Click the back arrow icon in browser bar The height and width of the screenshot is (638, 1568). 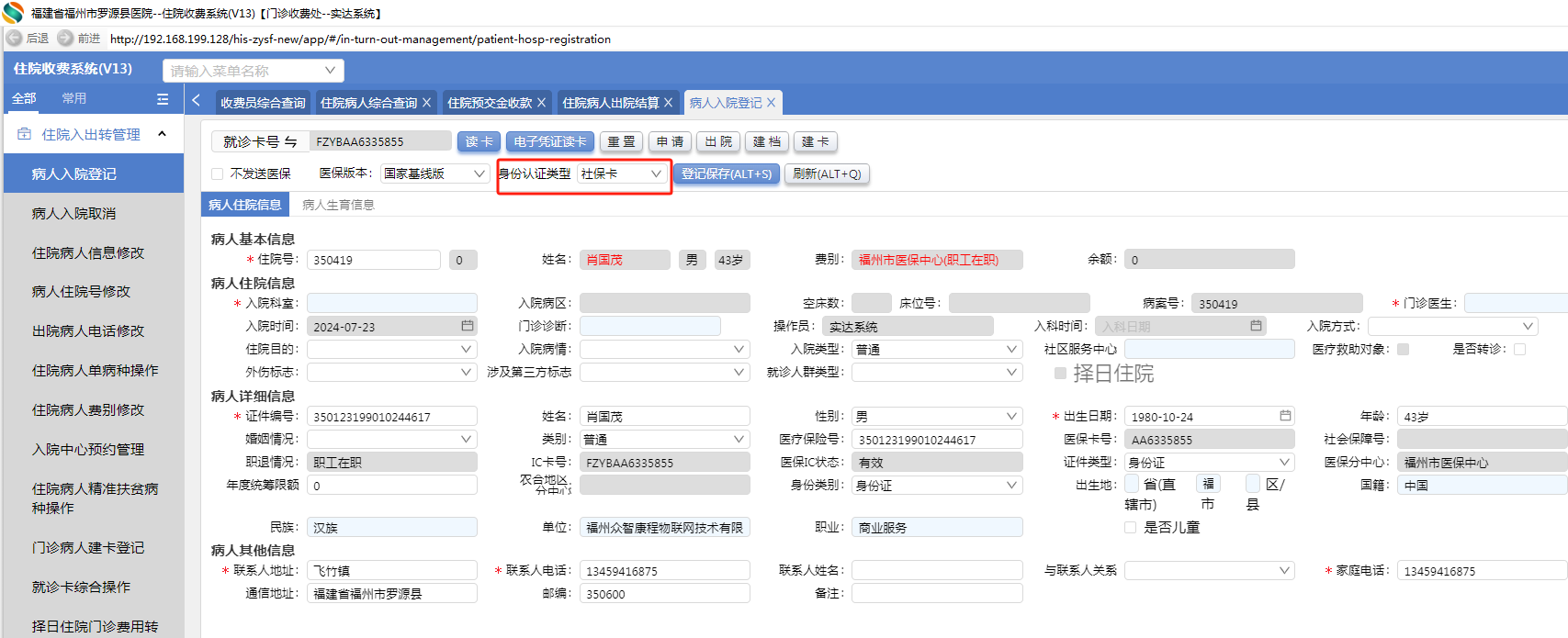(14, 38)
